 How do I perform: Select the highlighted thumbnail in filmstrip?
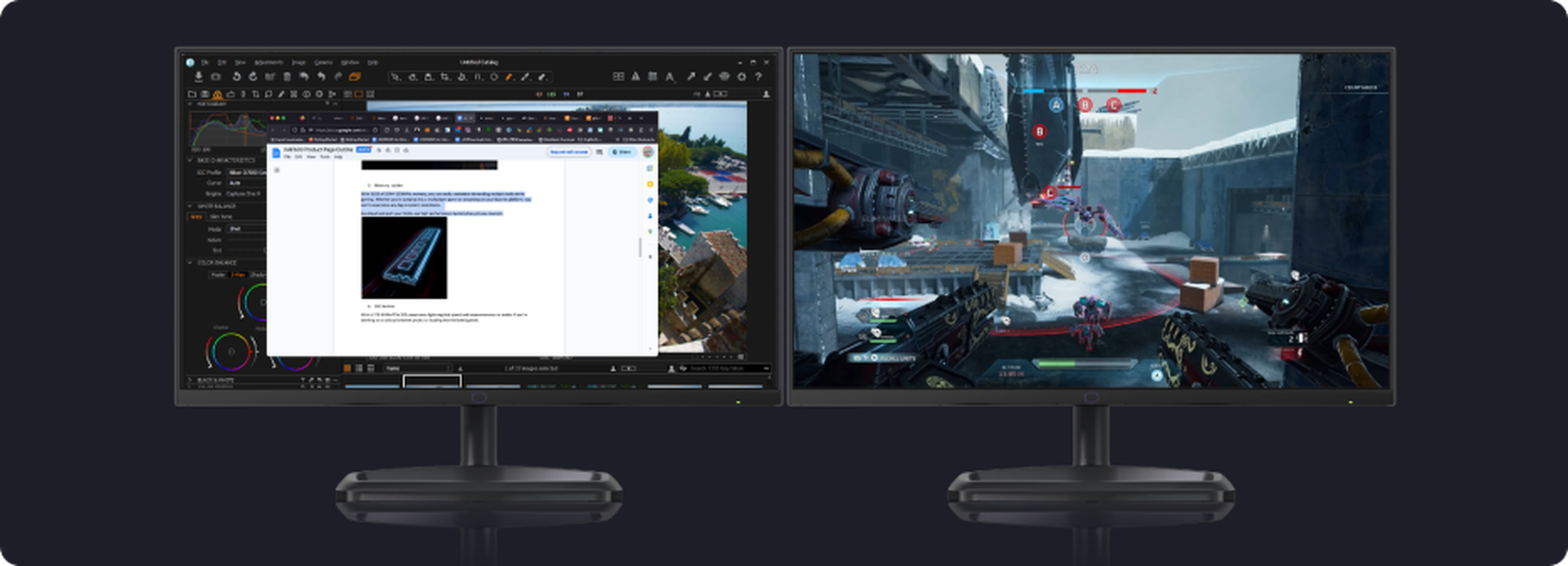click(x=432, y=381)
